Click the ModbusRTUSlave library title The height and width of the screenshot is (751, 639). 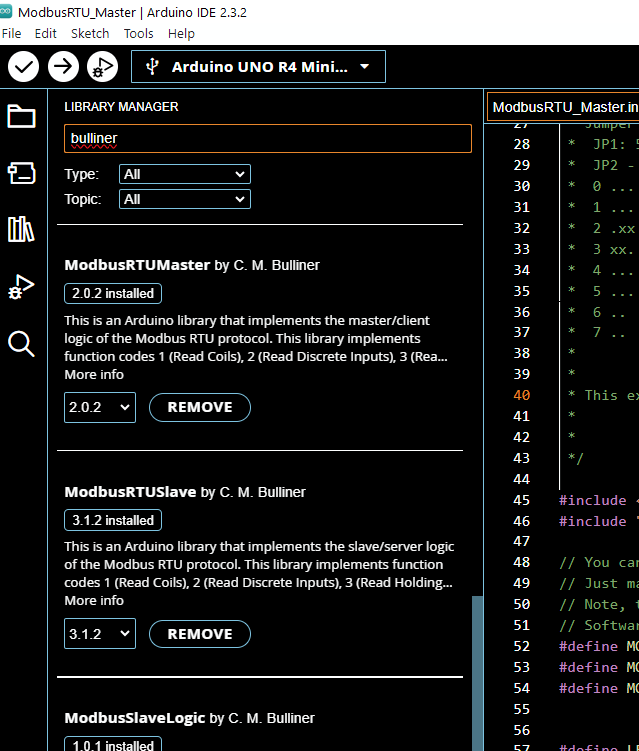(130, 492)
